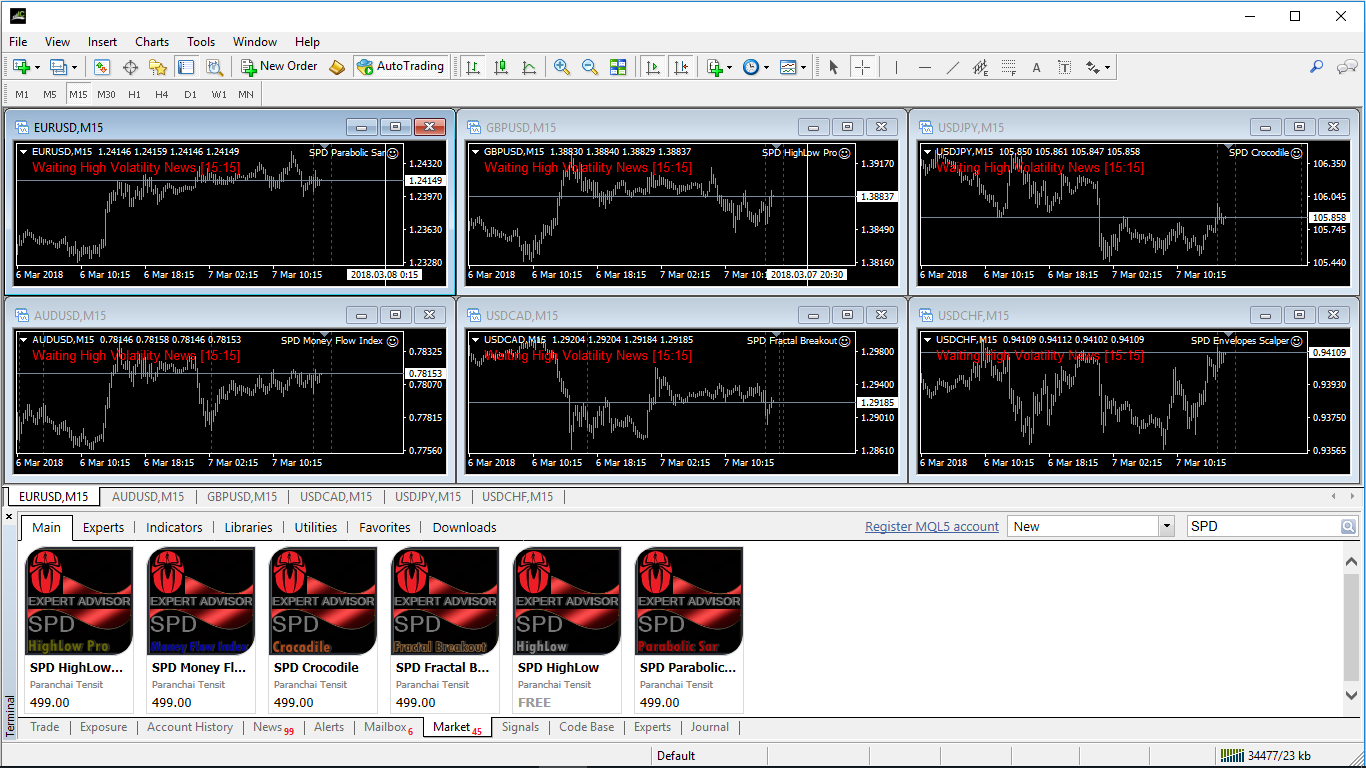Select the Crosshair tool
Viewport: 1366px width, 768px height.
point(862,67)
